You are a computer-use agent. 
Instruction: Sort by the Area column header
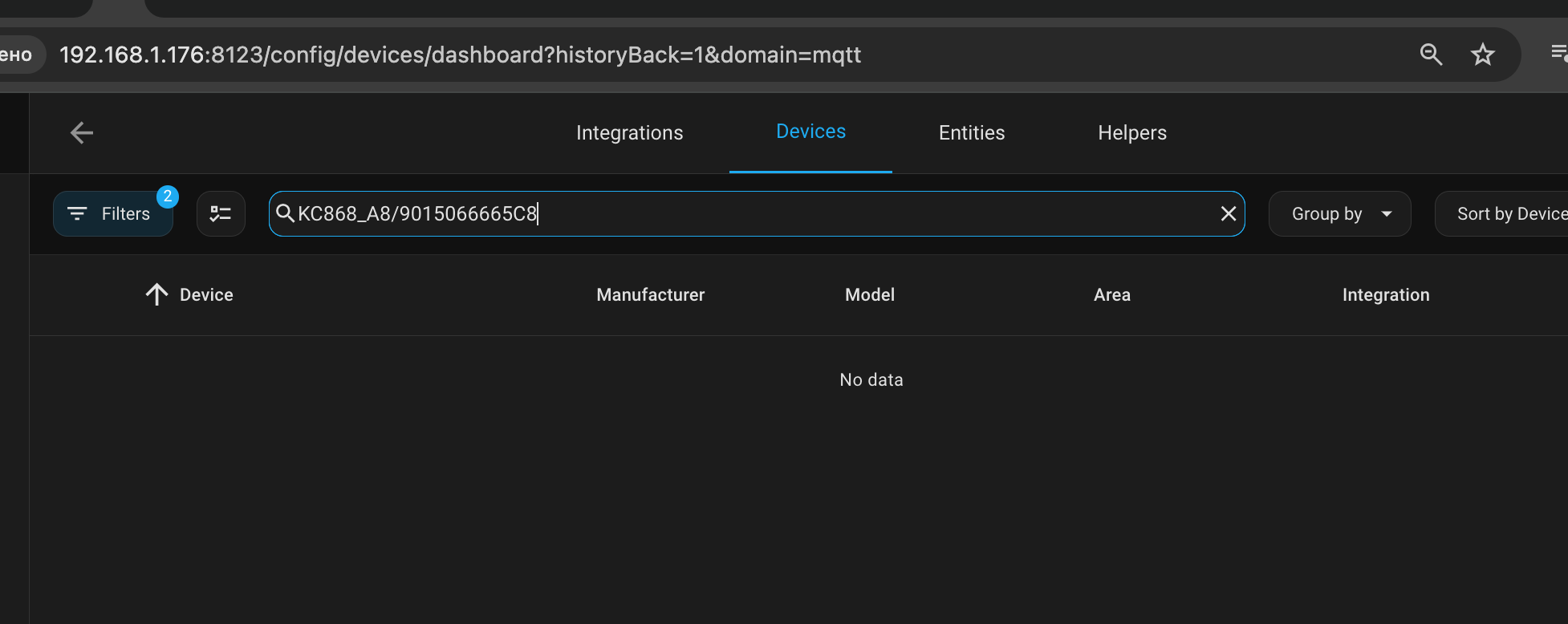point(1111,294)
